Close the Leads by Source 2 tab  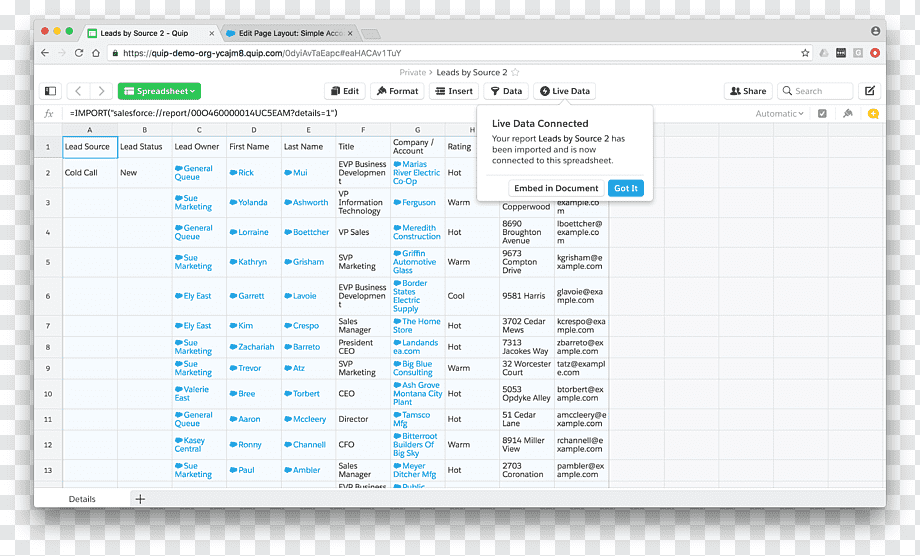click(212, 33)
